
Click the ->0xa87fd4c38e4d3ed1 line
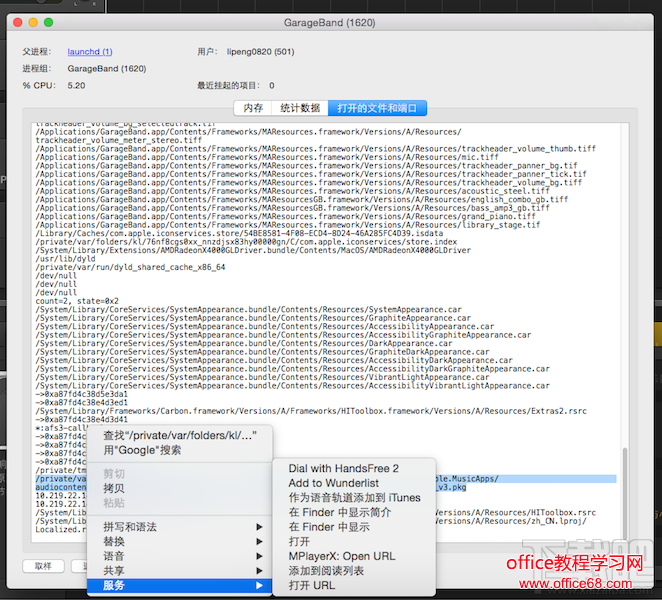(81, 402)
